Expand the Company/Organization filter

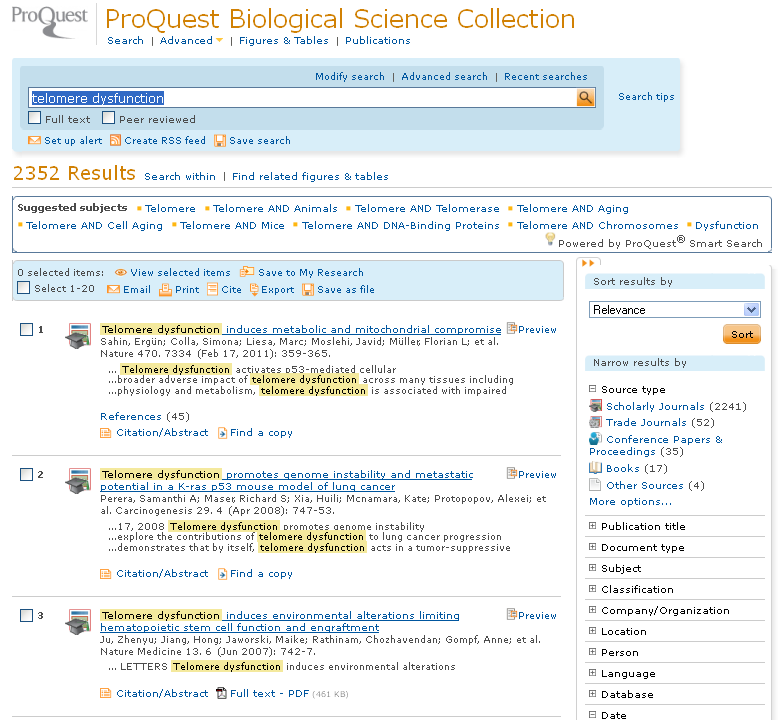(592, 610)
